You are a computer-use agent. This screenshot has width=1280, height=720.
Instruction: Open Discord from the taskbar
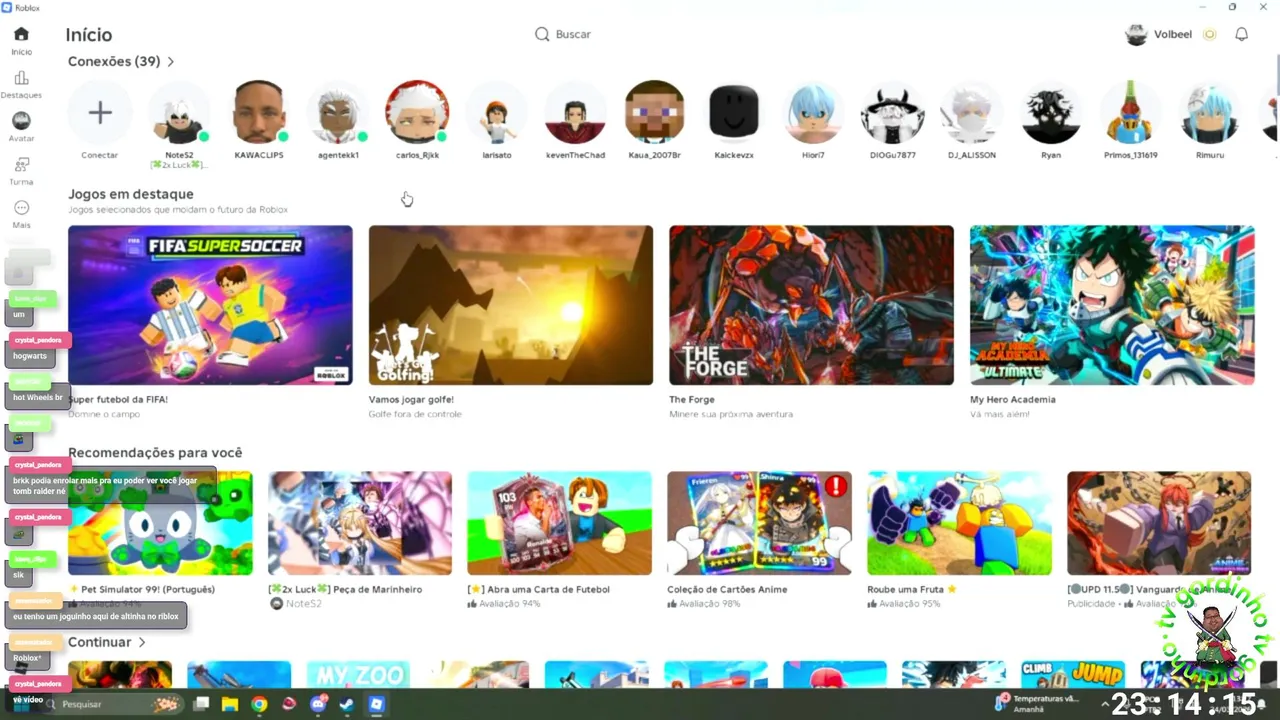click(x=318, y=704)
